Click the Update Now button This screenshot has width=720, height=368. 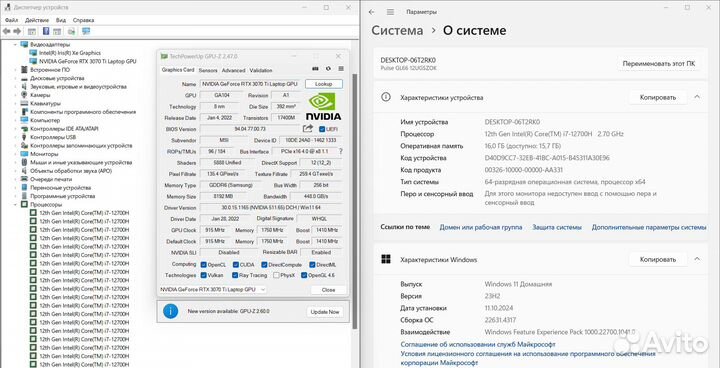325,311
